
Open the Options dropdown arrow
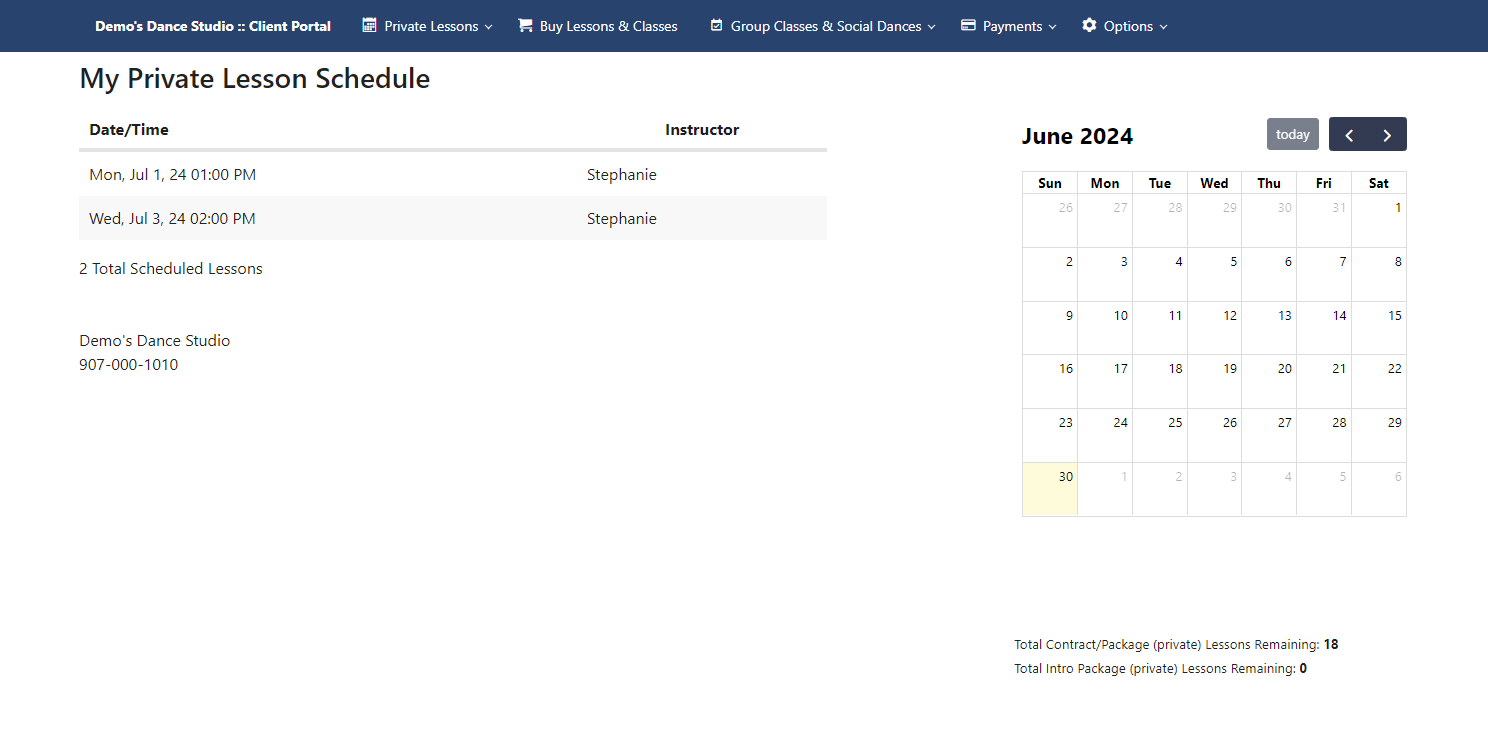pyautogui.click(x=1163, y=27)
